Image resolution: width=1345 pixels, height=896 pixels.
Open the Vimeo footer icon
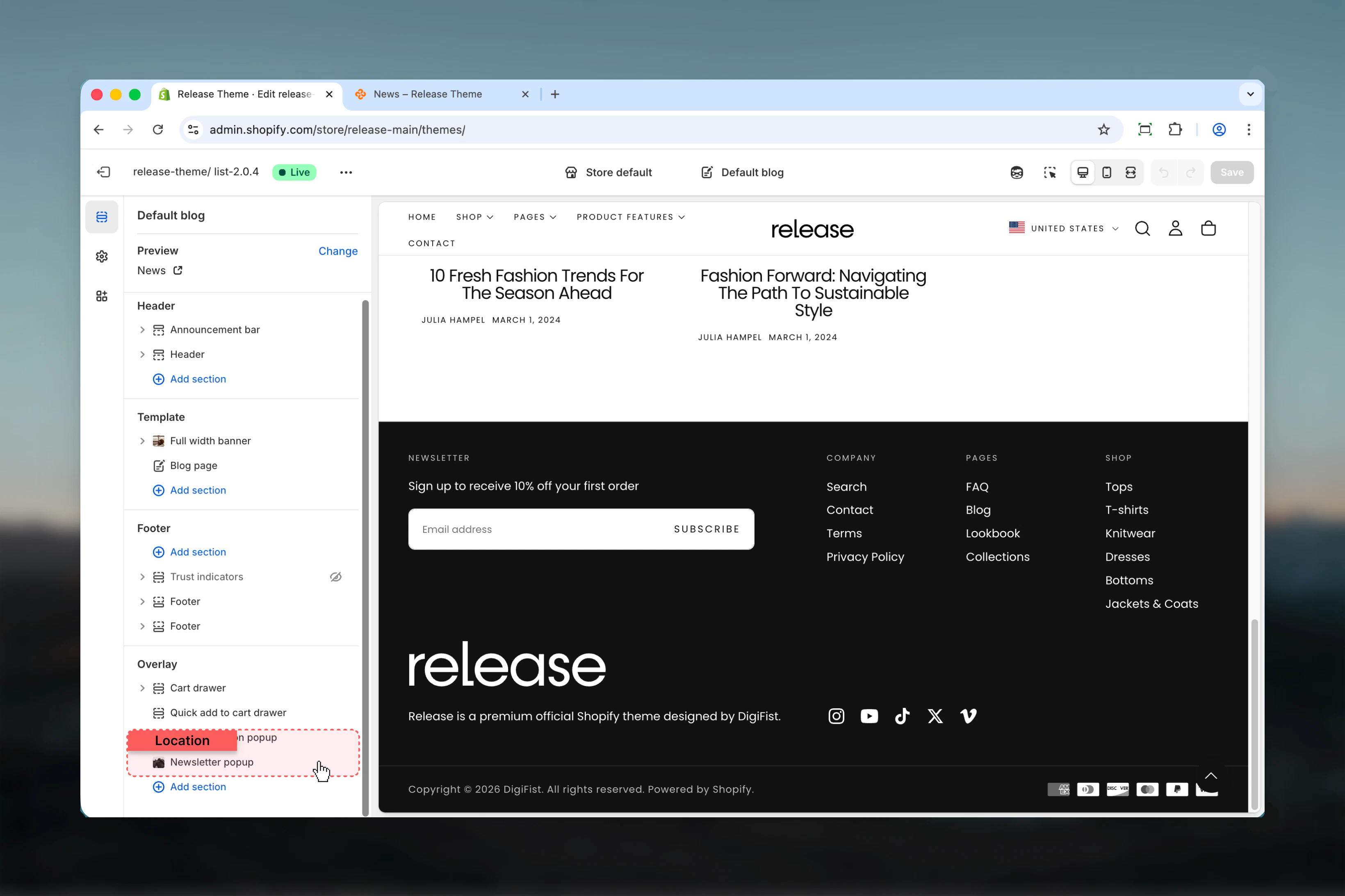pos(968,716)
